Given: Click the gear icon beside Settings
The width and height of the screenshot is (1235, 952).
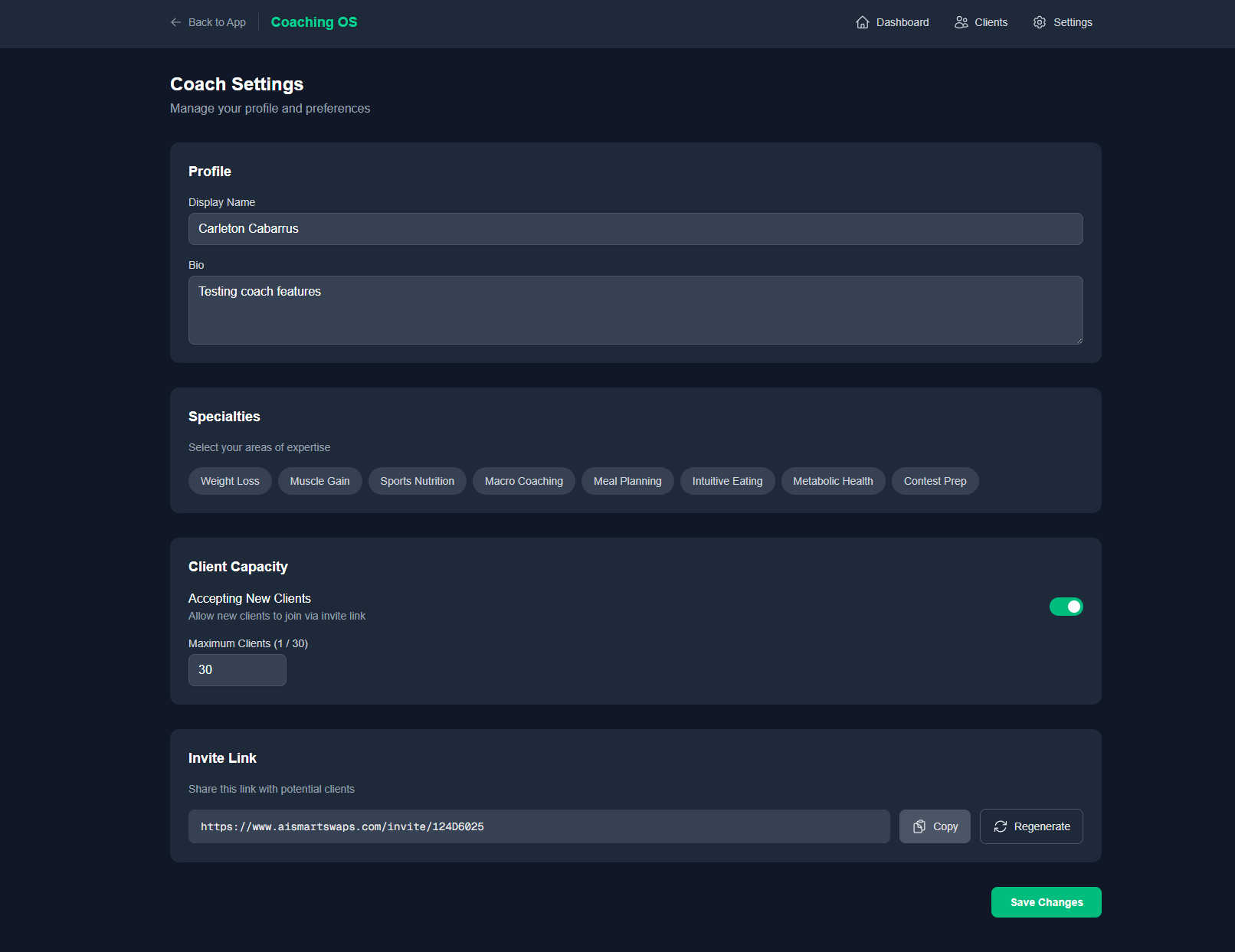Looking at the screenshot, I should point(1040,22).
